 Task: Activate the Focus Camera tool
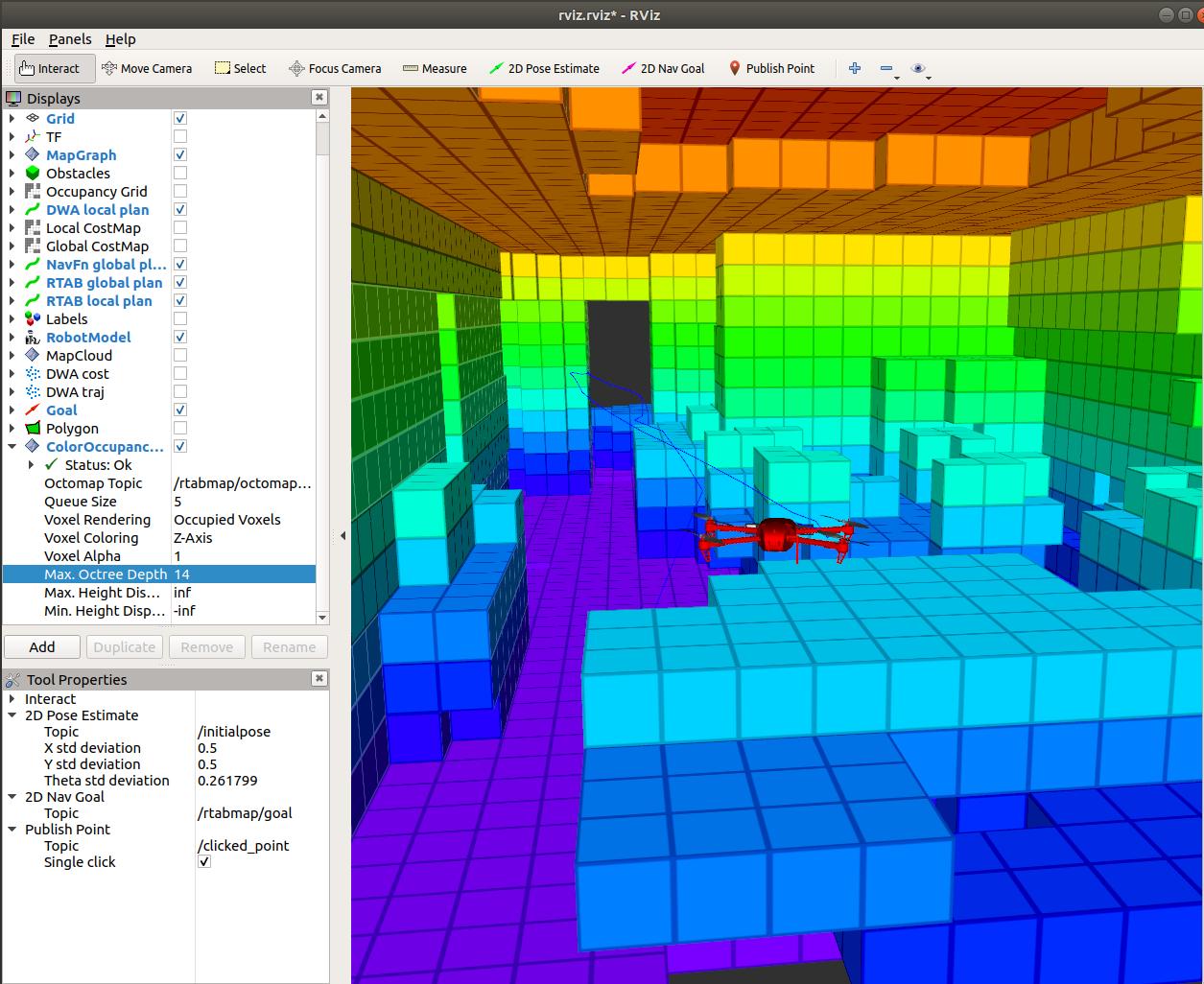click(x=335, y=68)
